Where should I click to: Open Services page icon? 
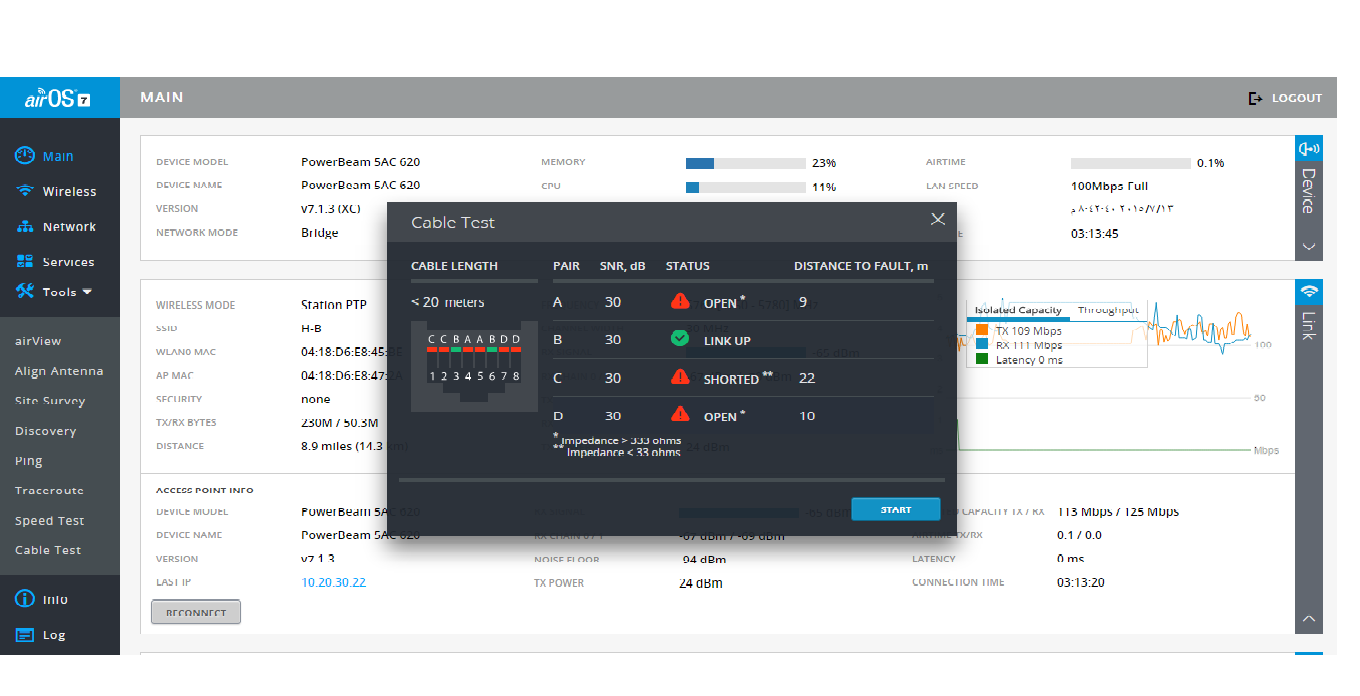click(x=25, y=262)
